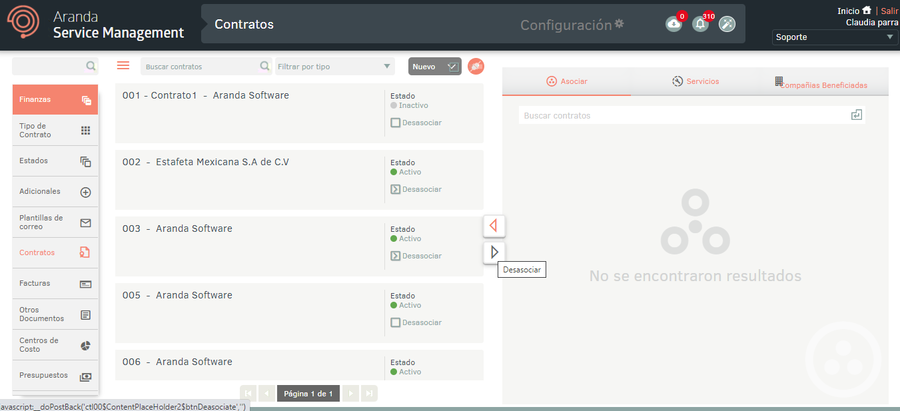The height and width of the screenshot is (411, 900).
Task: Open the Soporte project dropdown
Action: pos(835,37)
